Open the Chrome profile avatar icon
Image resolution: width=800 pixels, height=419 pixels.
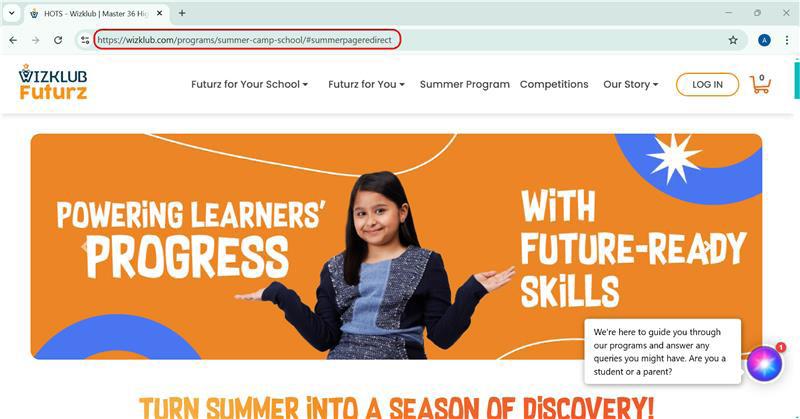point(764,40)
